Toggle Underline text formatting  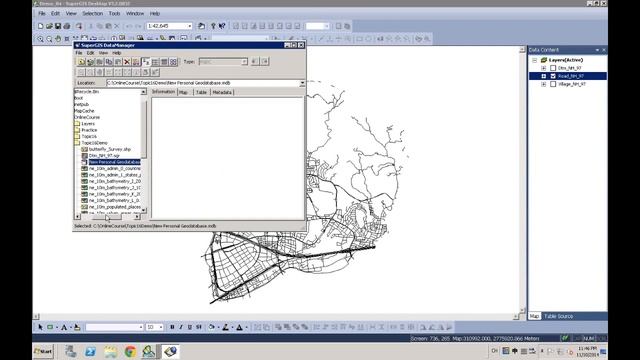pos(190,327)
